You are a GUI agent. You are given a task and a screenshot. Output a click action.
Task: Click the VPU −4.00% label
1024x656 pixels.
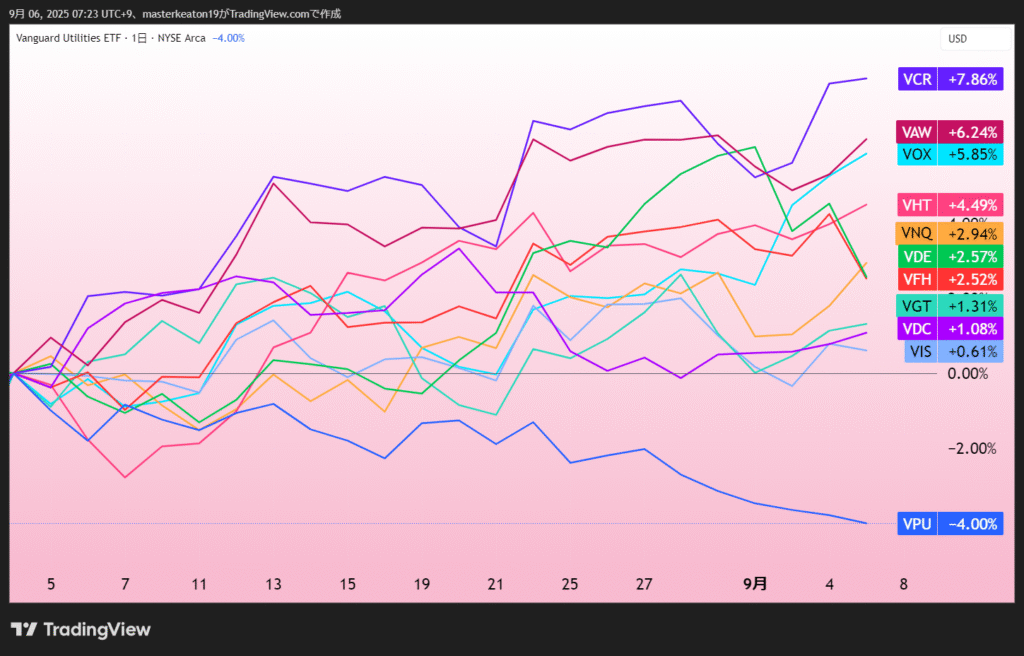[x=950, y=523]
